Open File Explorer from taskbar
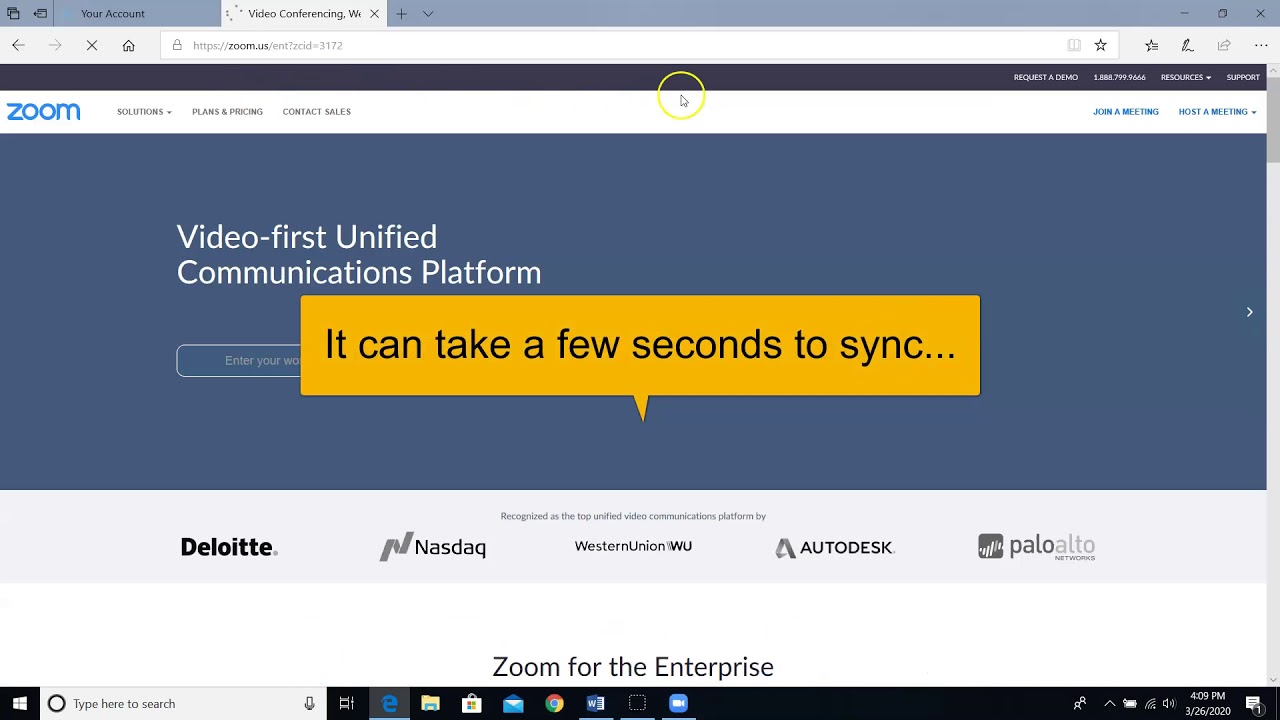This screenshot has height=720, width=1280. pyautogui.click(x=430, y=704)
